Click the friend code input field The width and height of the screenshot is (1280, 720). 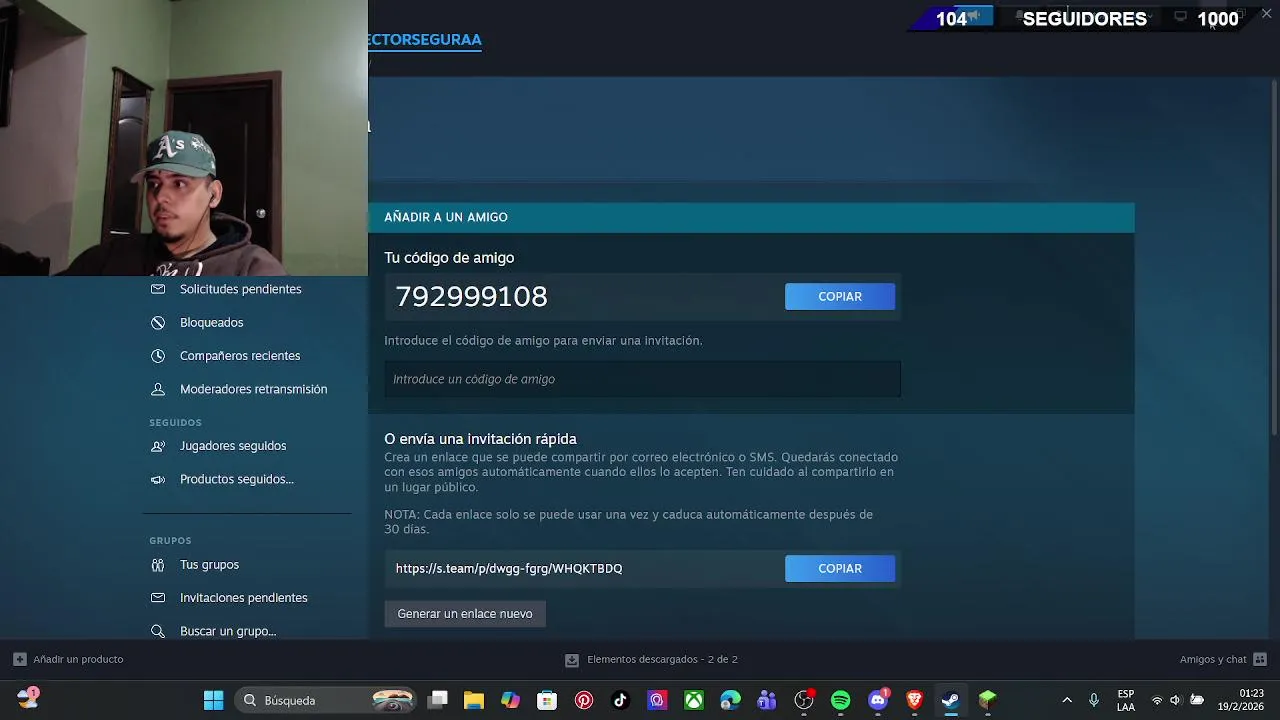(x=643, y=379)
